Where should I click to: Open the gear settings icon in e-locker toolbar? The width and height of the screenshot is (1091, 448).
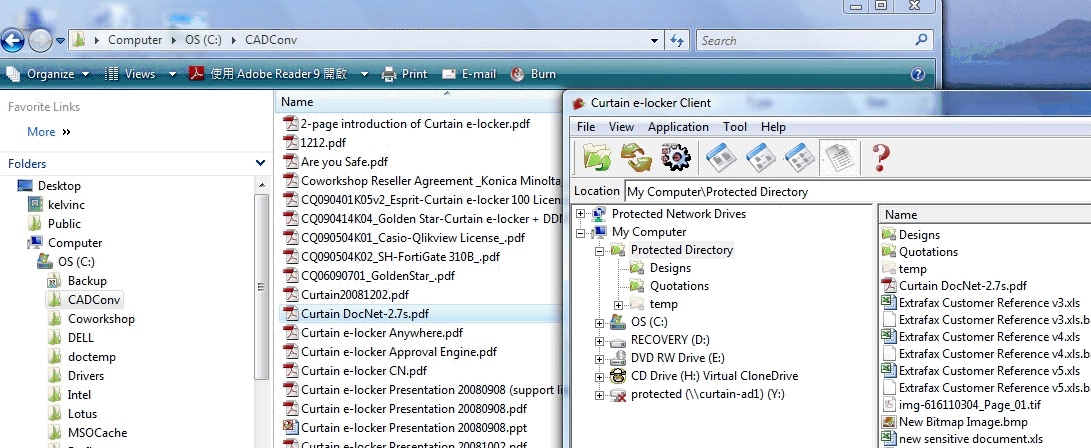tap(675, 157)
